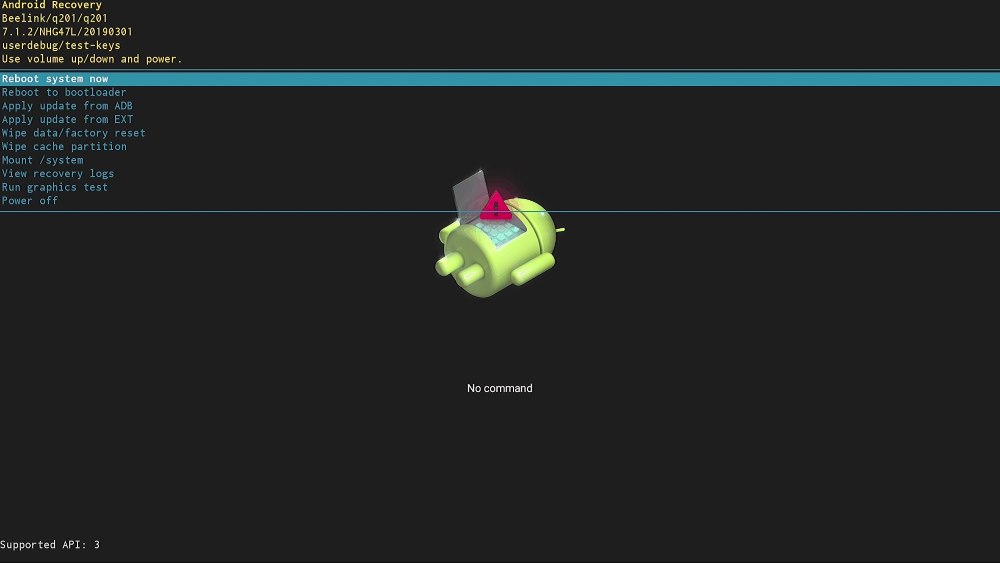The image size is (1000, 563).
Task: Click the Use volume up/down instruction
Action: (x=92, y=59)
